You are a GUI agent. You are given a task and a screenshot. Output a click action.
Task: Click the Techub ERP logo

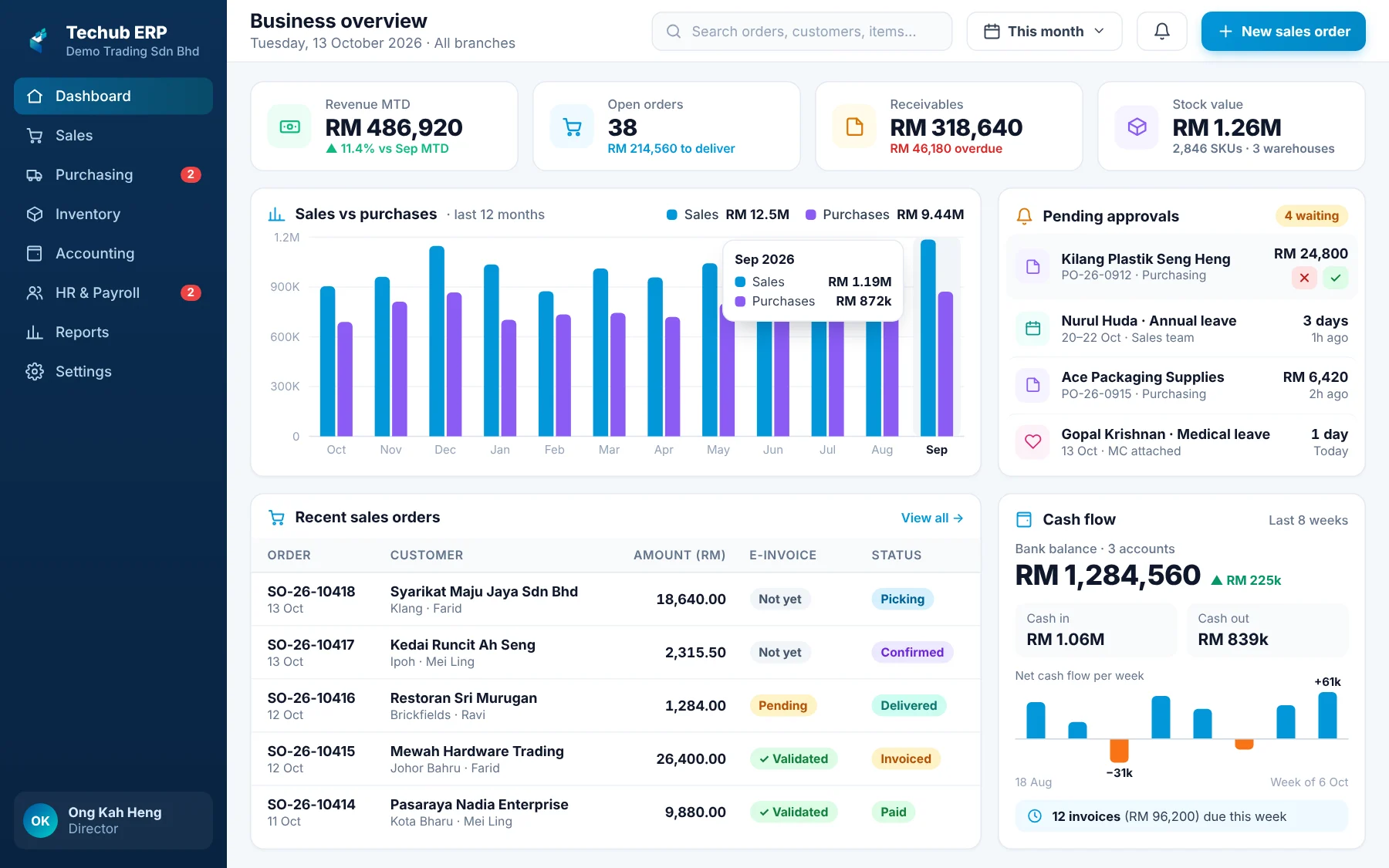click(x=39, y=40)
